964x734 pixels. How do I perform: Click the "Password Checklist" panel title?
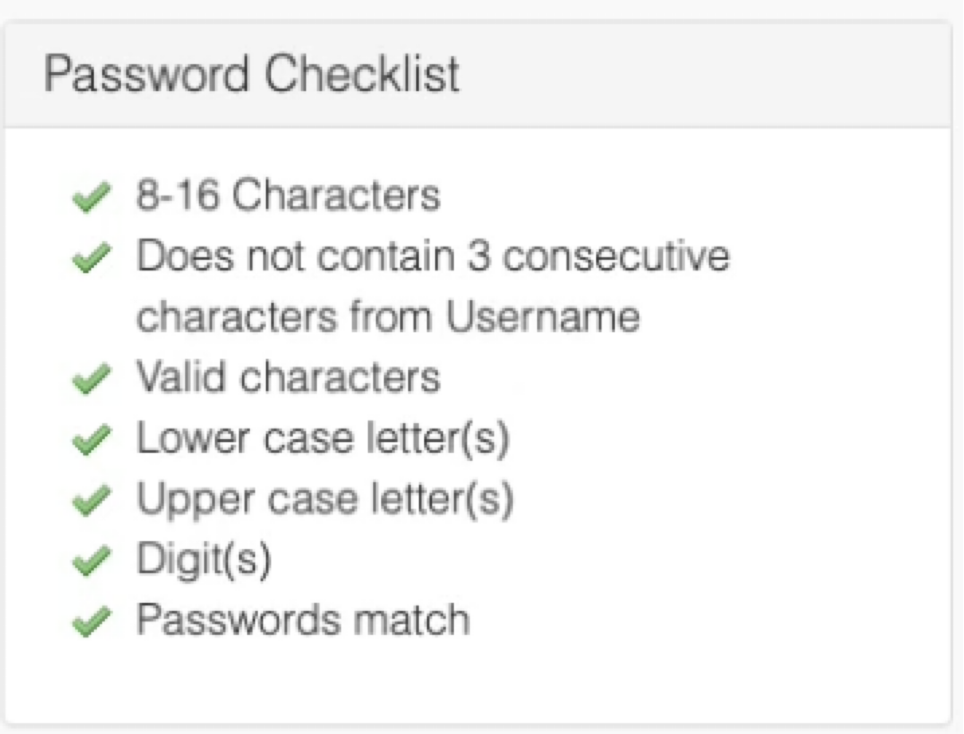click(252, 76)
